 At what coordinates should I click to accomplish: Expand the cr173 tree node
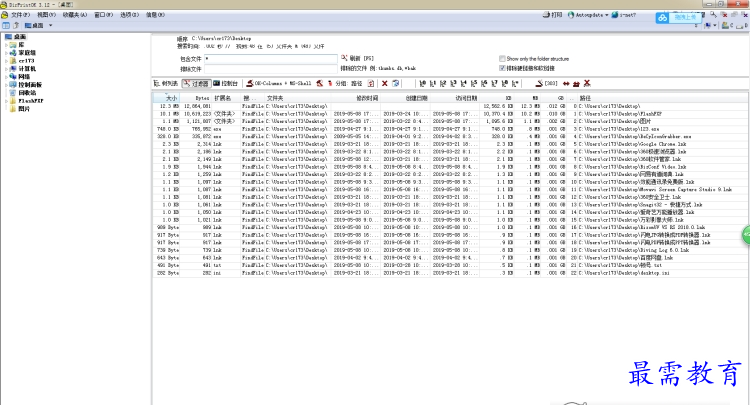(7, 61)
